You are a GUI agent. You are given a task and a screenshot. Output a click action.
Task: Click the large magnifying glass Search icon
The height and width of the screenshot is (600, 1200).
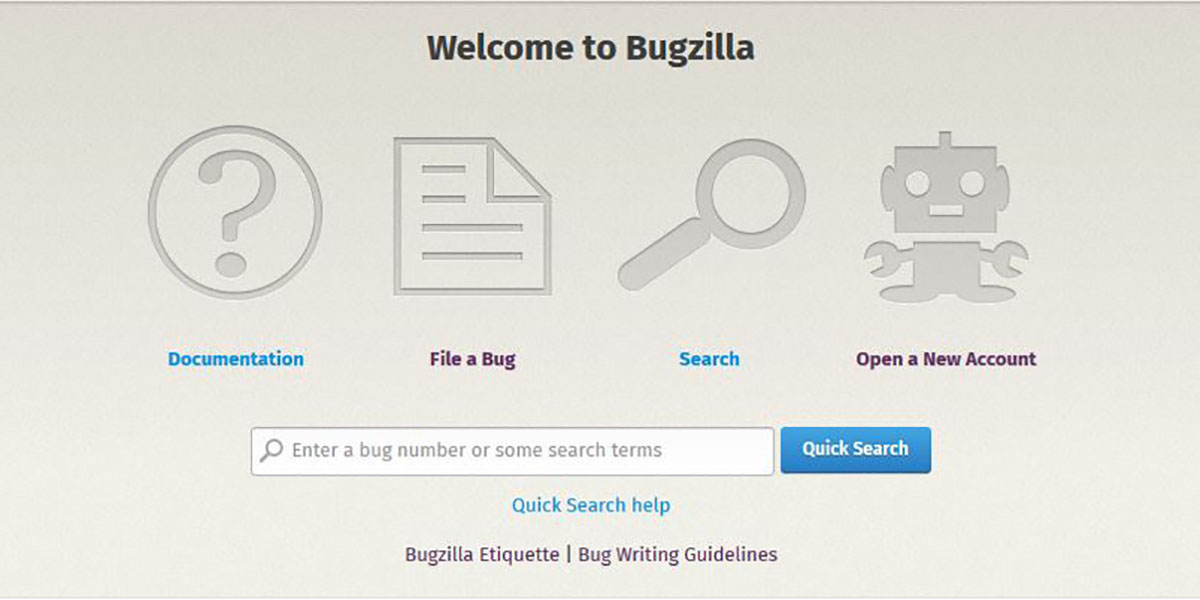pos(711,214)
